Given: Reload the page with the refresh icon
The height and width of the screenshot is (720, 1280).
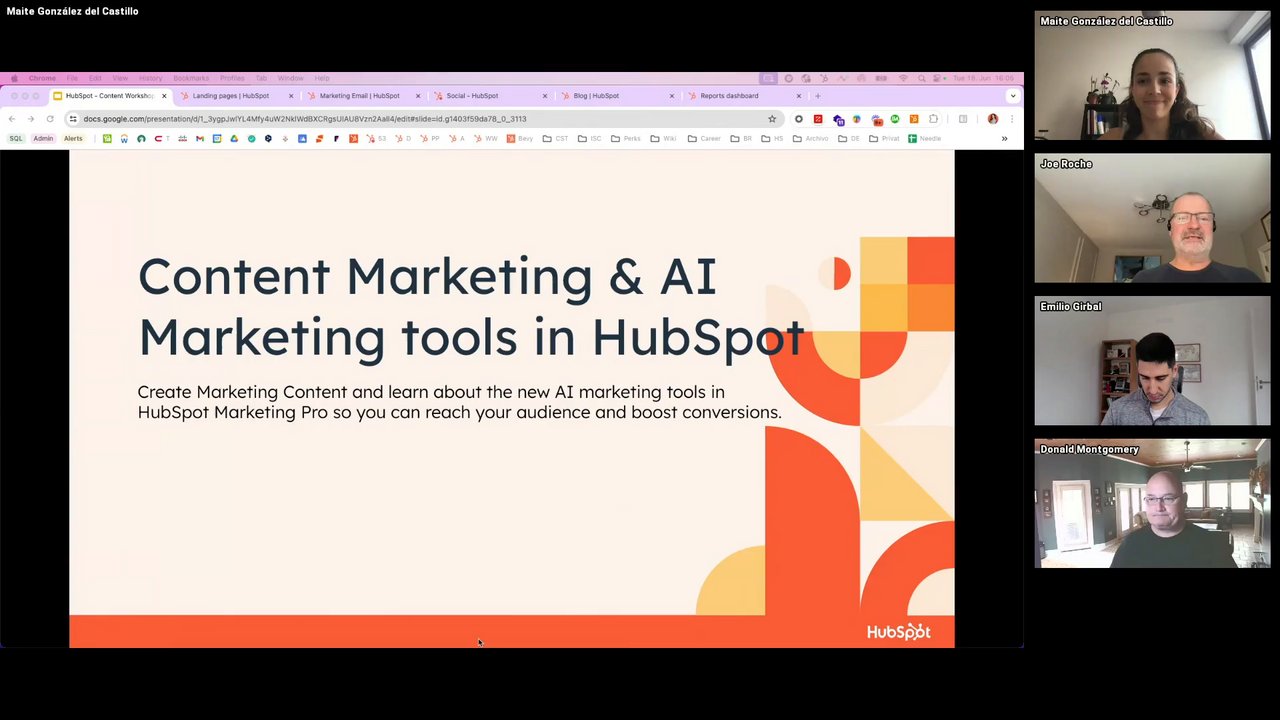Looking at the screenshot, I should click(x=49, y=119).
